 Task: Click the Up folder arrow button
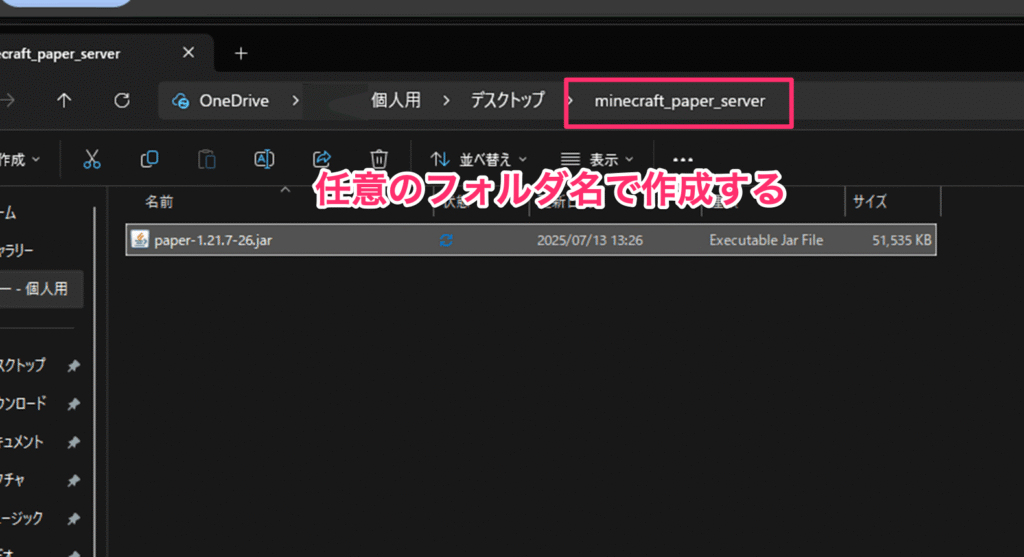64,101
